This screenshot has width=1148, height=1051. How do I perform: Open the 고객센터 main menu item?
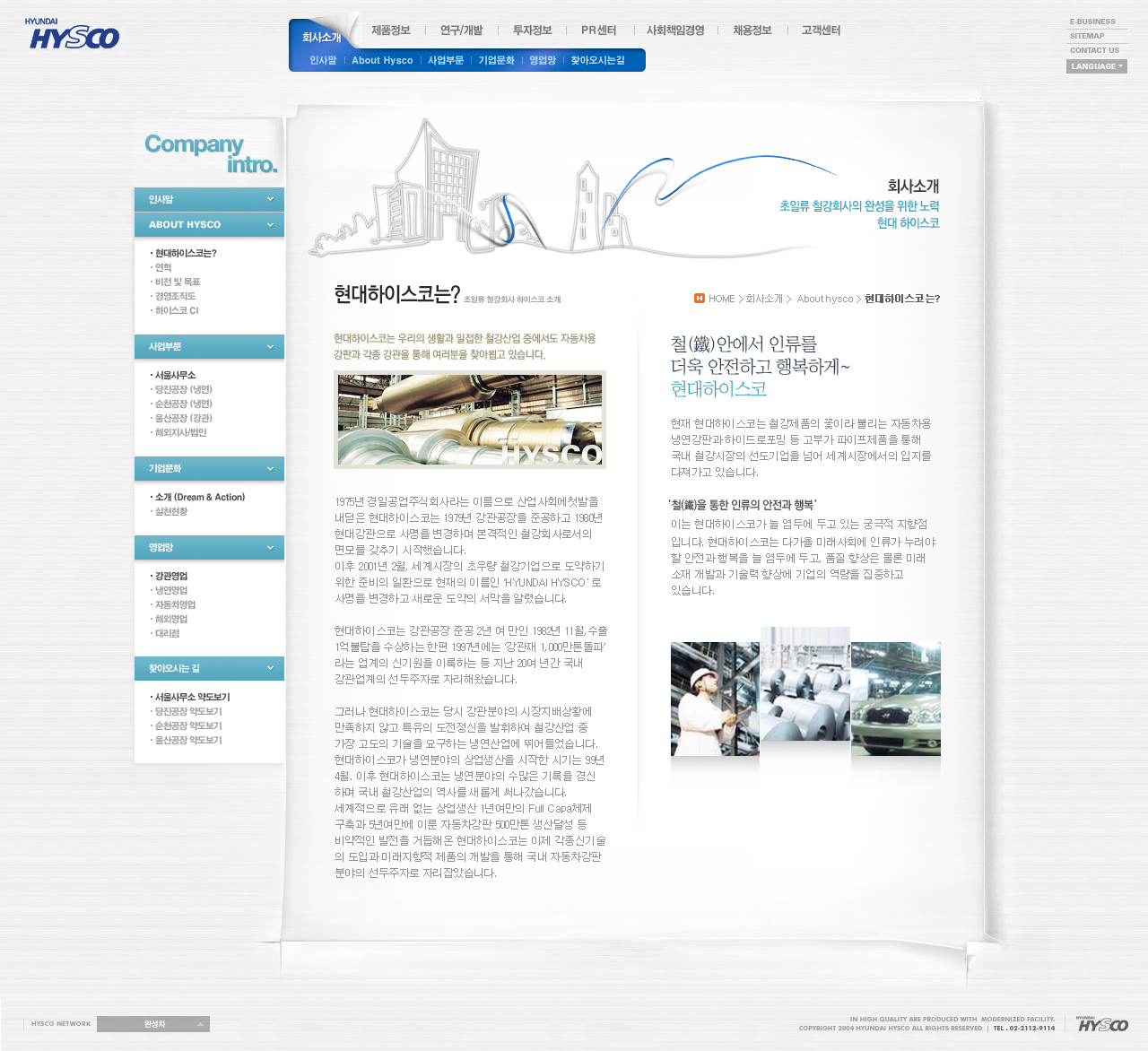pos(821,30)
